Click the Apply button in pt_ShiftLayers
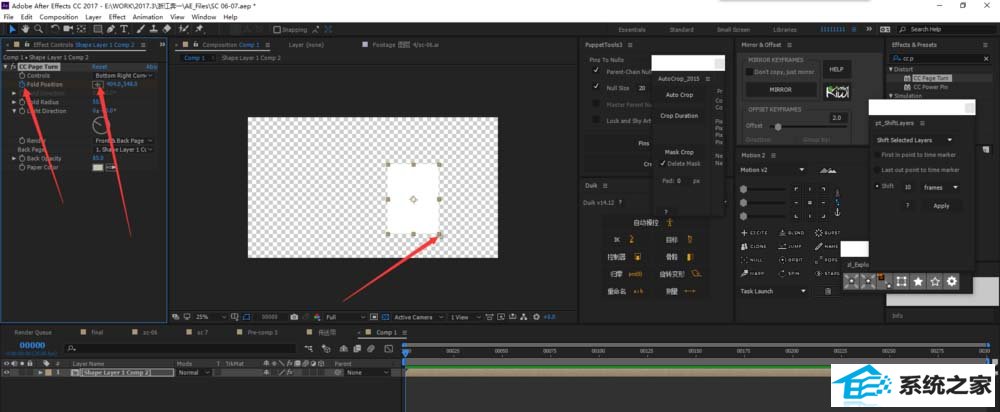The image size is (1000, 412). 941,205
